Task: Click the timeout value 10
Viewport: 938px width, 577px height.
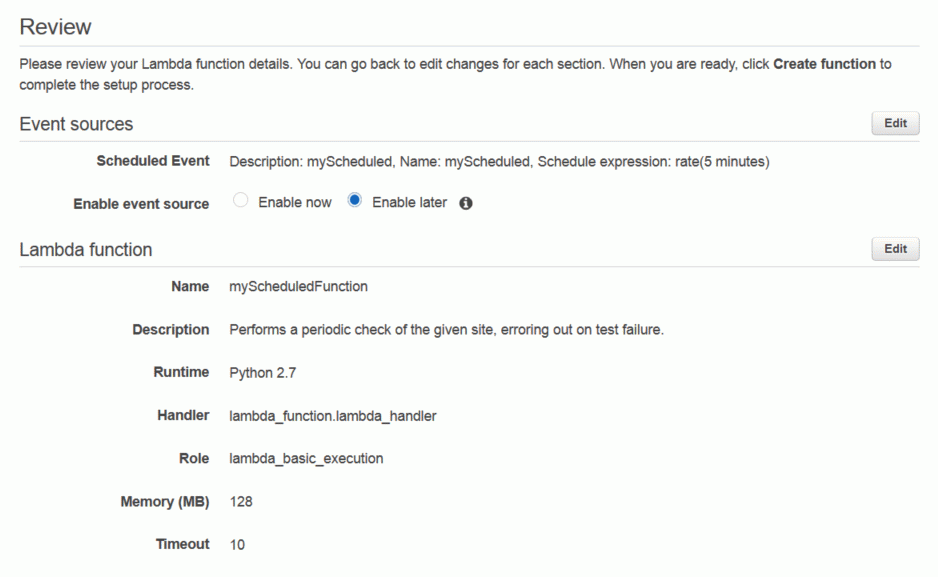Action: point(237,545)
